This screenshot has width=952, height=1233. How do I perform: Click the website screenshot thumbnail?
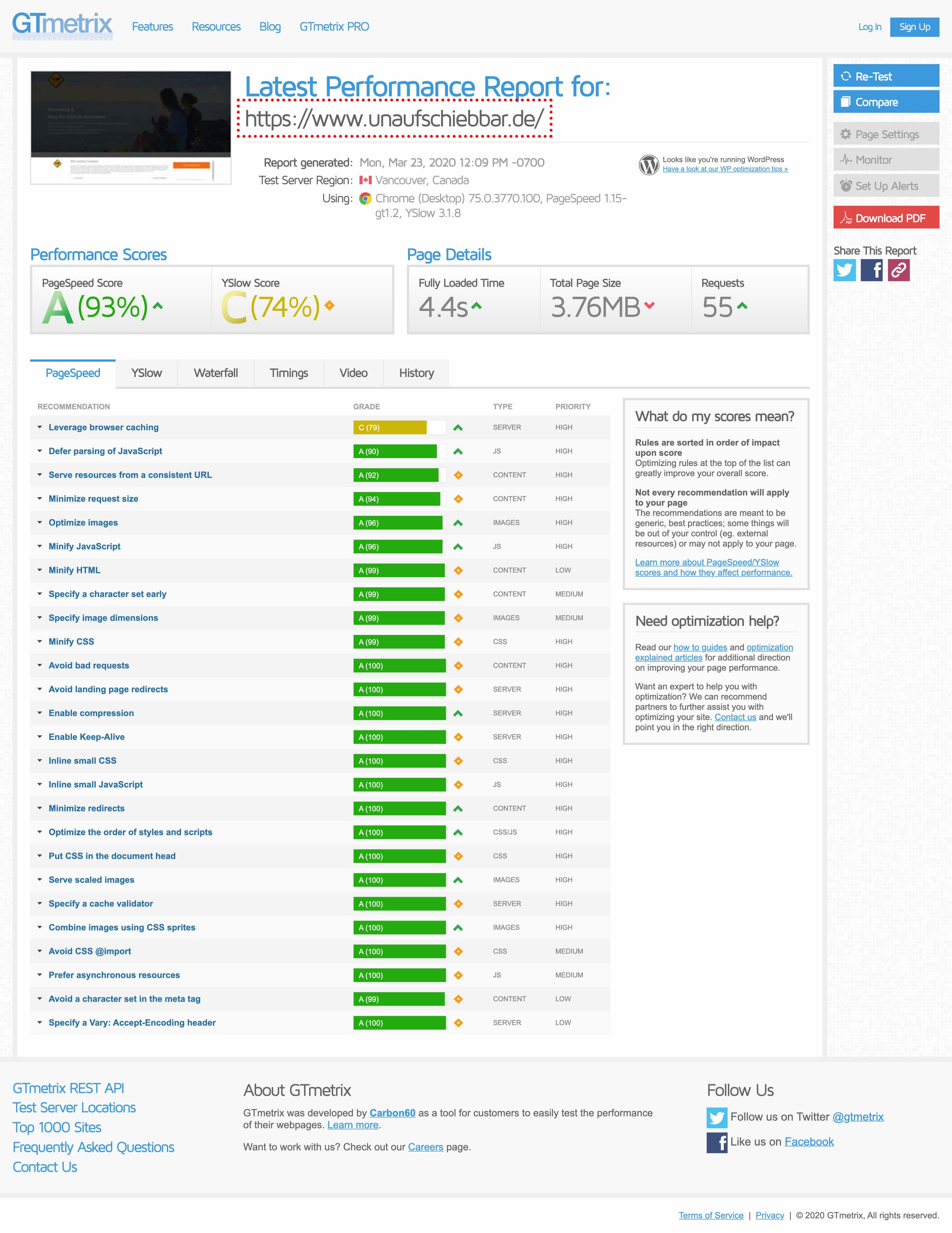tap(131, 128)
